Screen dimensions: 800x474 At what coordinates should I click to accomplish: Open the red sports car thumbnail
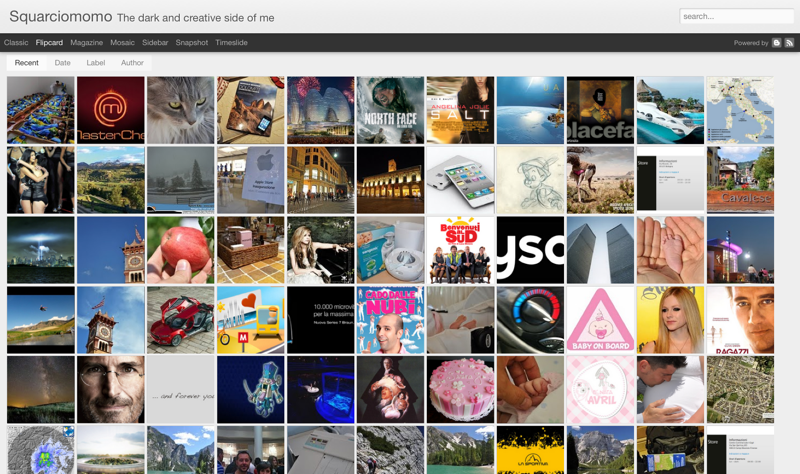point(181,320)
